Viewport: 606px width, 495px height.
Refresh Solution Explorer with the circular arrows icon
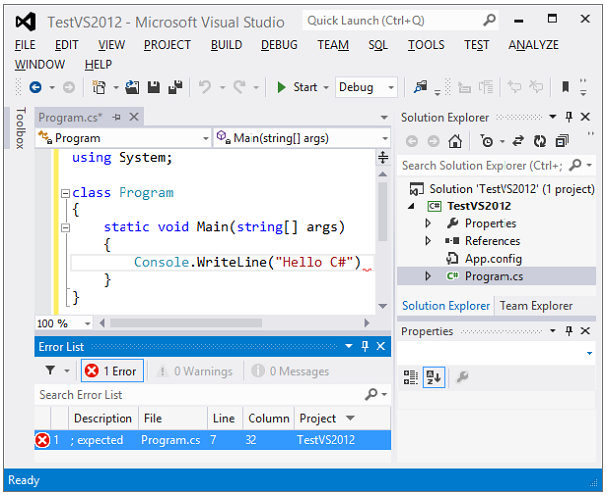(540, 141)
